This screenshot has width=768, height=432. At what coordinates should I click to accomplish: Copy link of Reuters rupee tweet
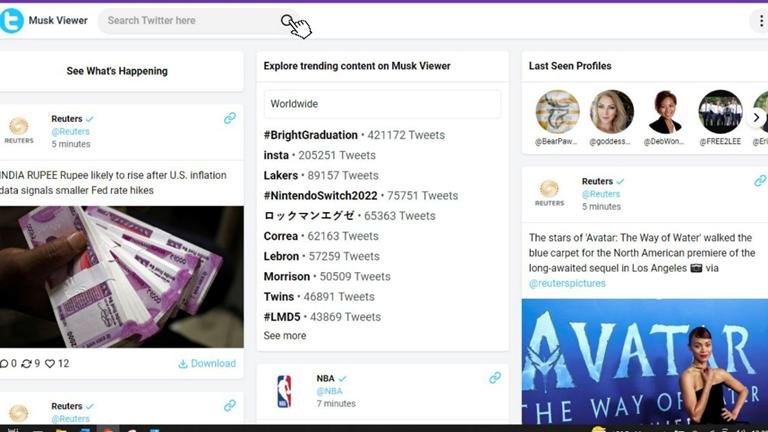coord(230,118)
